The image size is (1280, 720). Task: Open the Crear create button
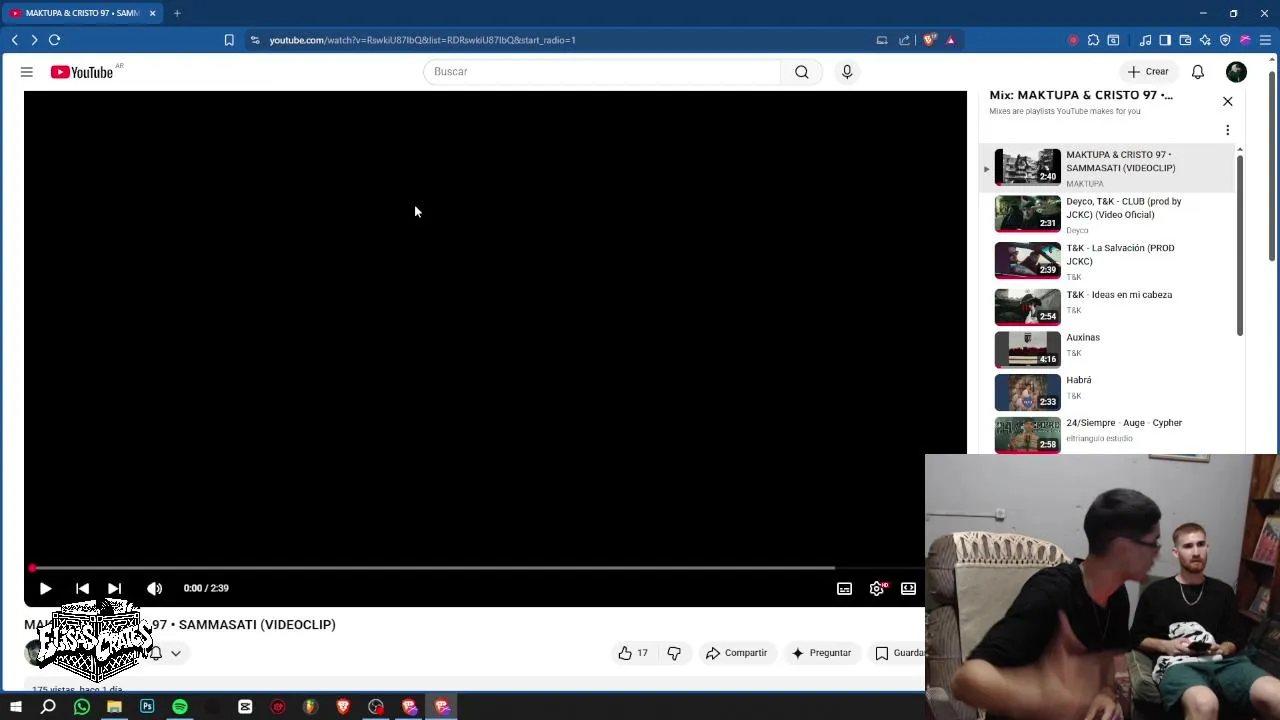[x=1148, y=72]
